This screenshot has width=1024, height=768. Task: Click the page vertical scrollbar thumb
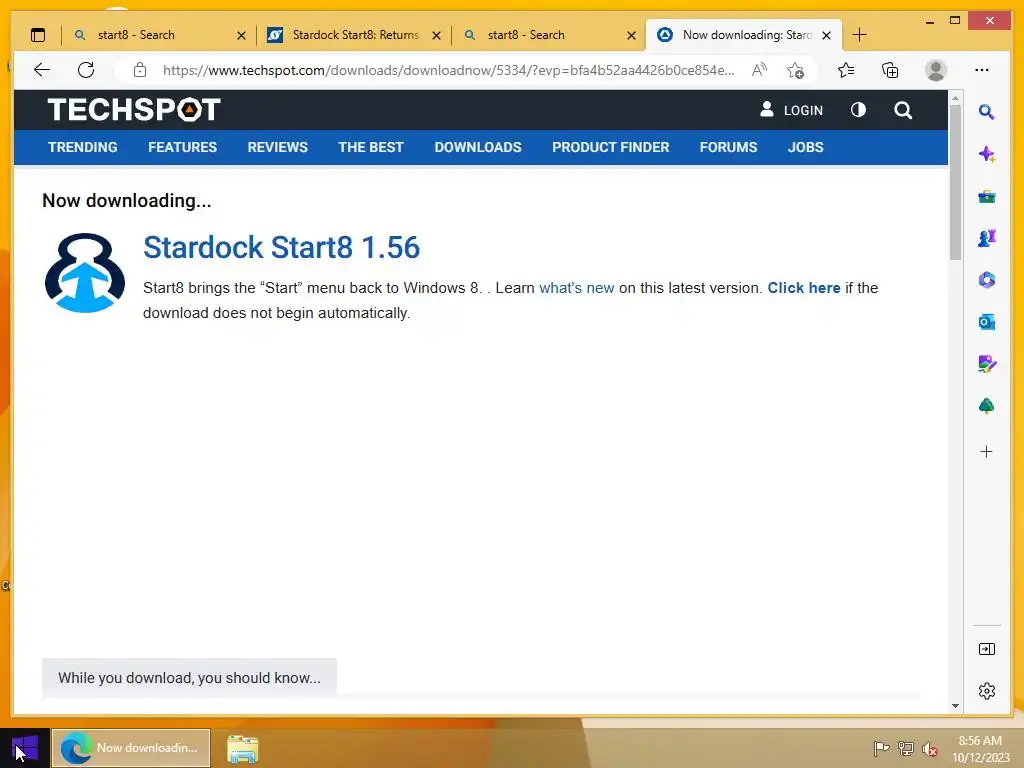(955, 182)
